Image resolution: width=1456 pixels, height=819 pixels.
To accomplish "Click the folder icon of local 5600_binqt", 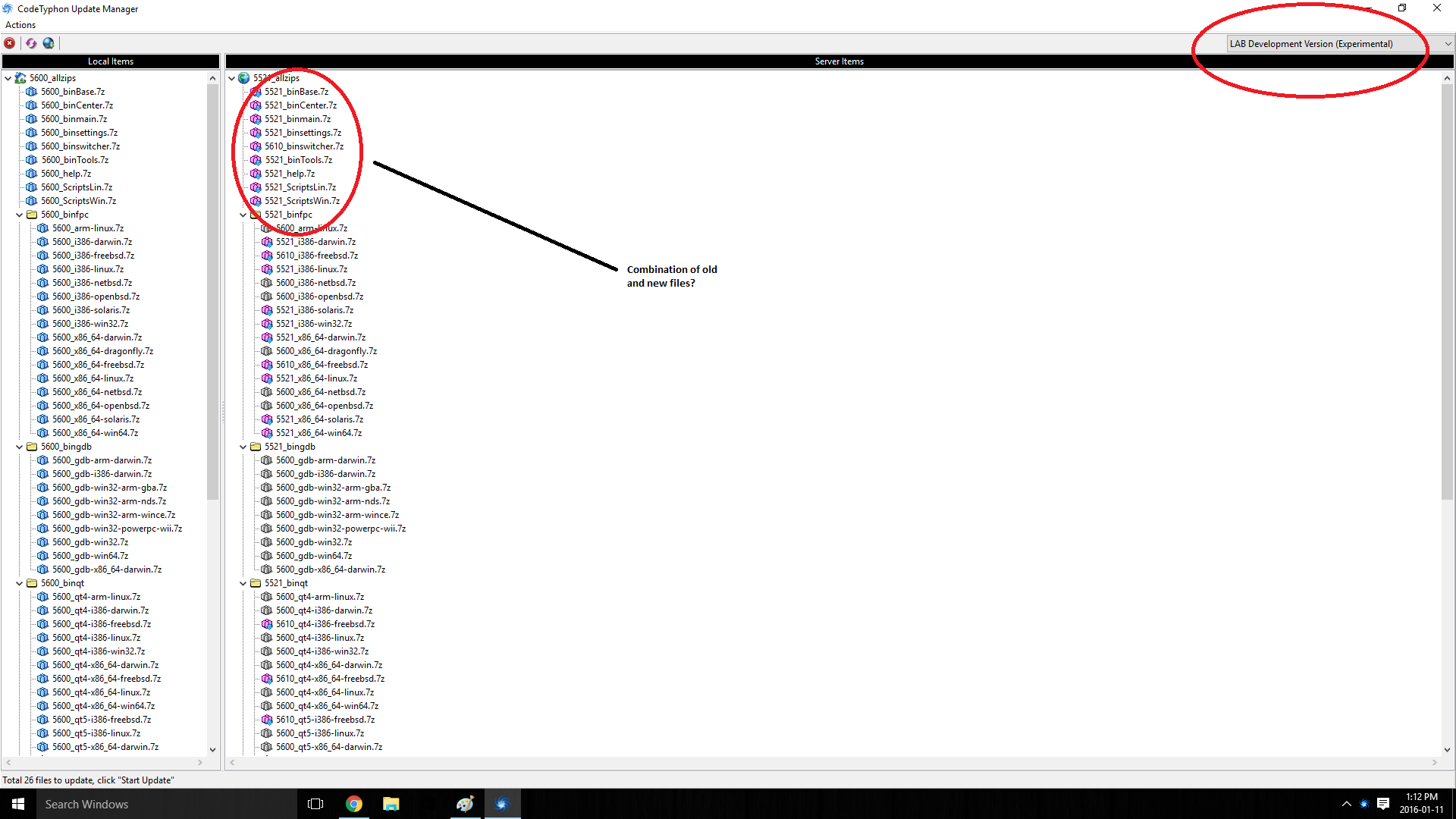I will tap(32, 583).
